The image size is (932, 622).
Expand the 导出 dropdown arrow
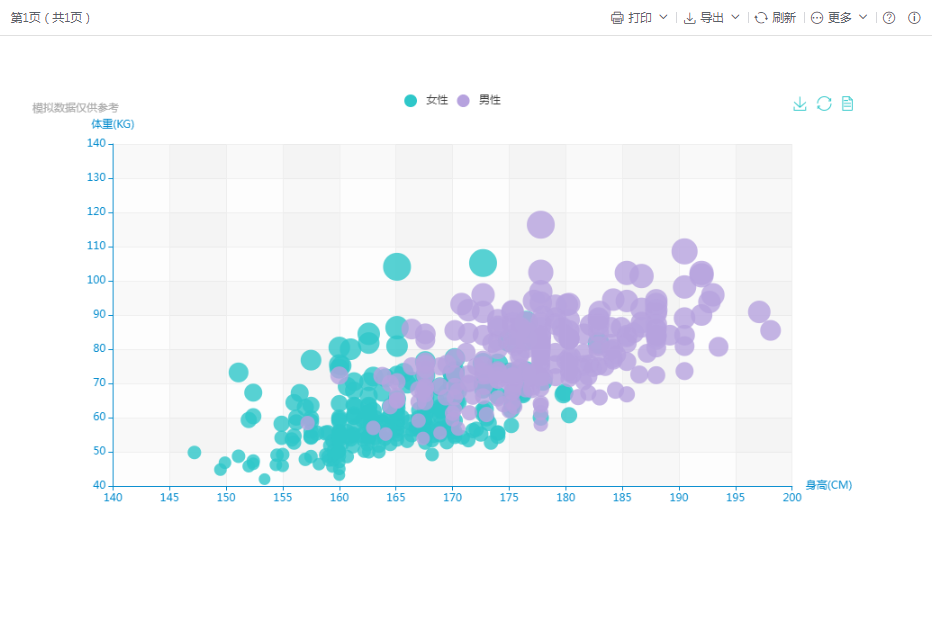point(735,17)
